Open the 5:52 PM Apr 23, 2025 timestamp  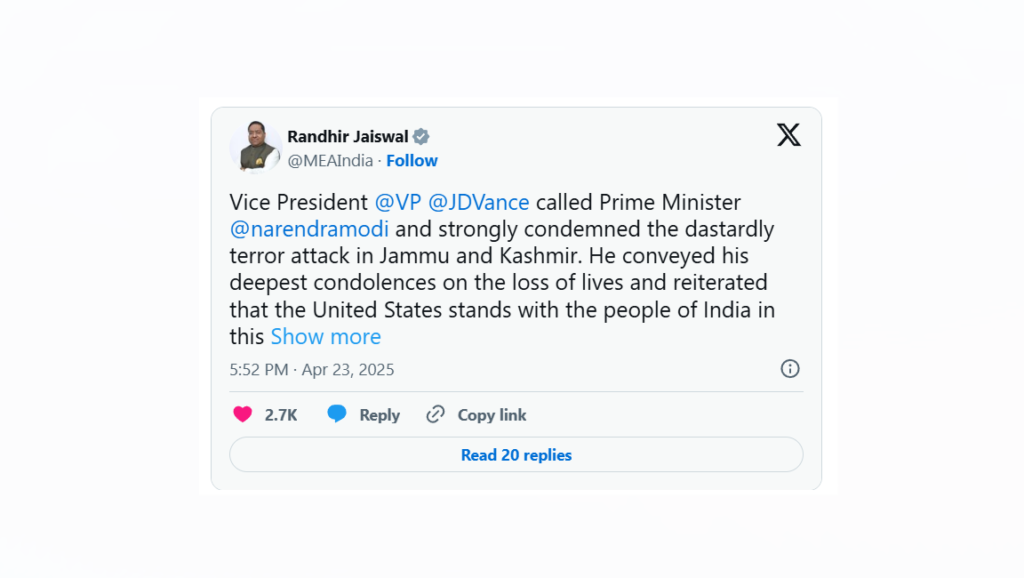(312, 370)
